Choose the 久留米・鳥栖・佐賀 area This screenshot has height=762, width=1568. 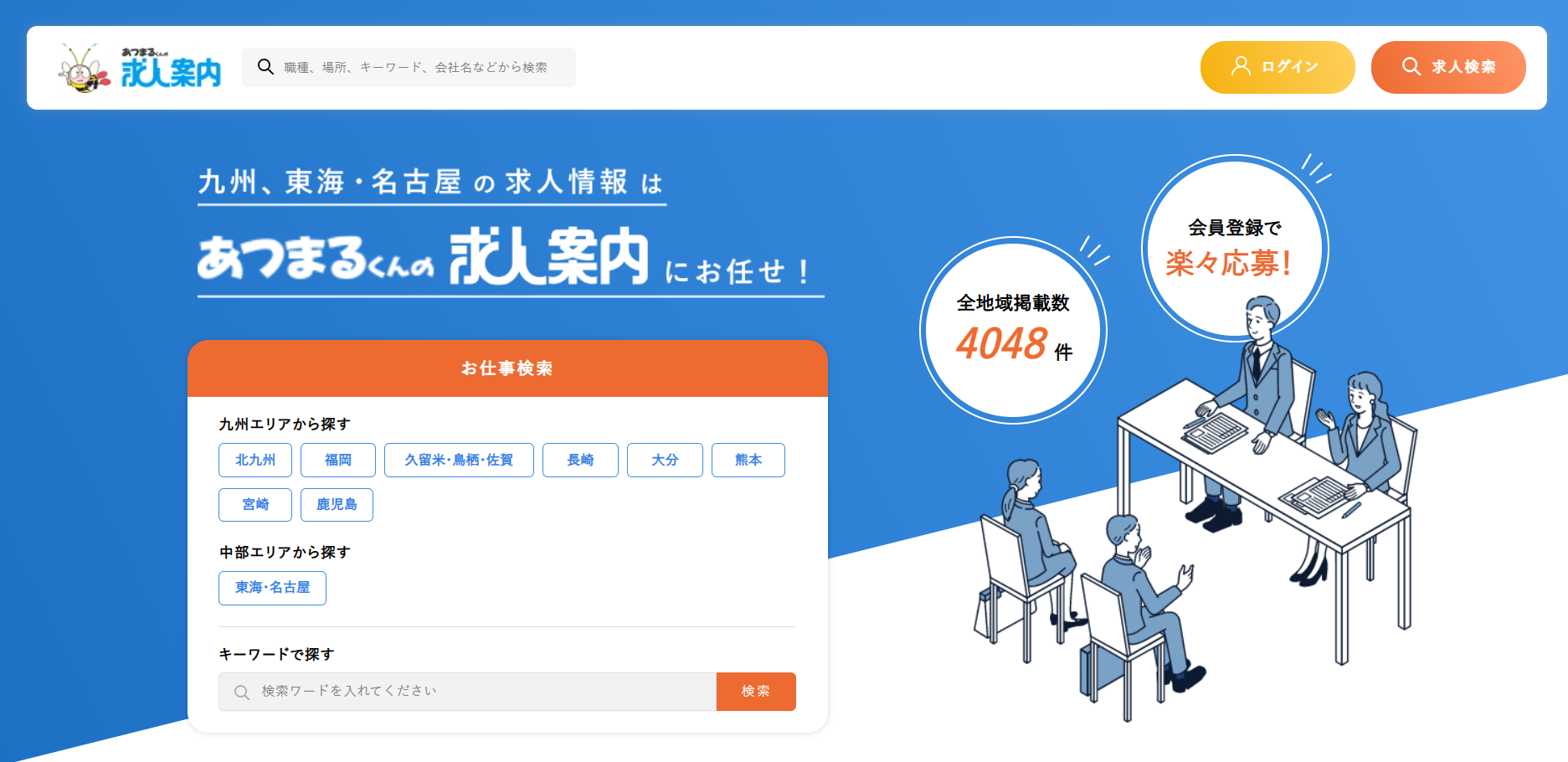[459, 460]
